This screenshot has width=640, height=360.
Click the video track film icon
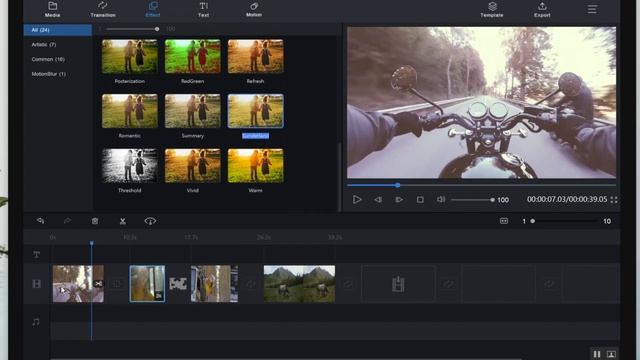click(36, 284)
